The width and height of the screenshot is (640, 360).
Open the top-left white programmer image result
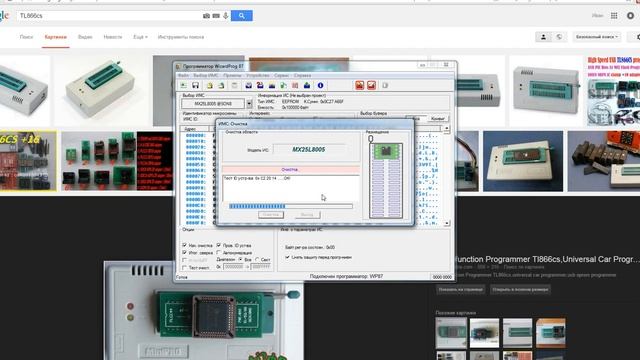pyautogui.click(x=25, y=91)
